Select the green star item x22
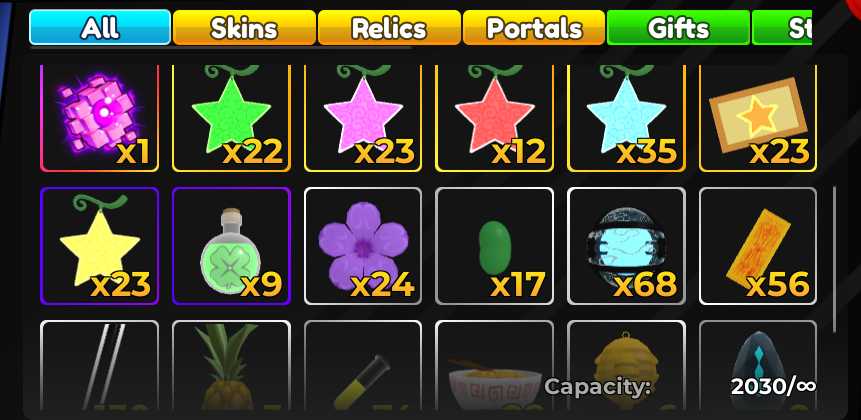This screenshot has width=861, height=420. coord(231,119)
